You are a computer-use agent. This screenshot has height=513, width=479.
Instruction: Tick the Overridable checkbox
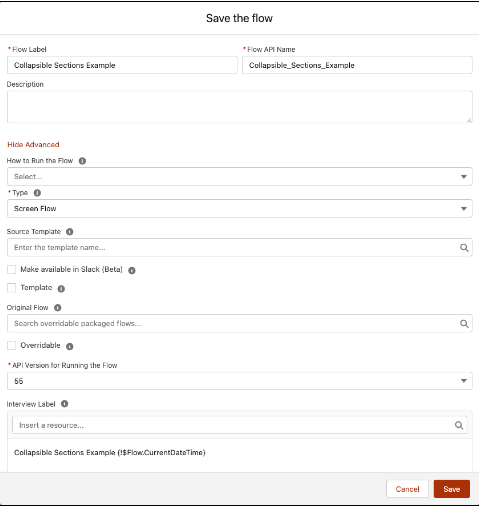point(12,345)
